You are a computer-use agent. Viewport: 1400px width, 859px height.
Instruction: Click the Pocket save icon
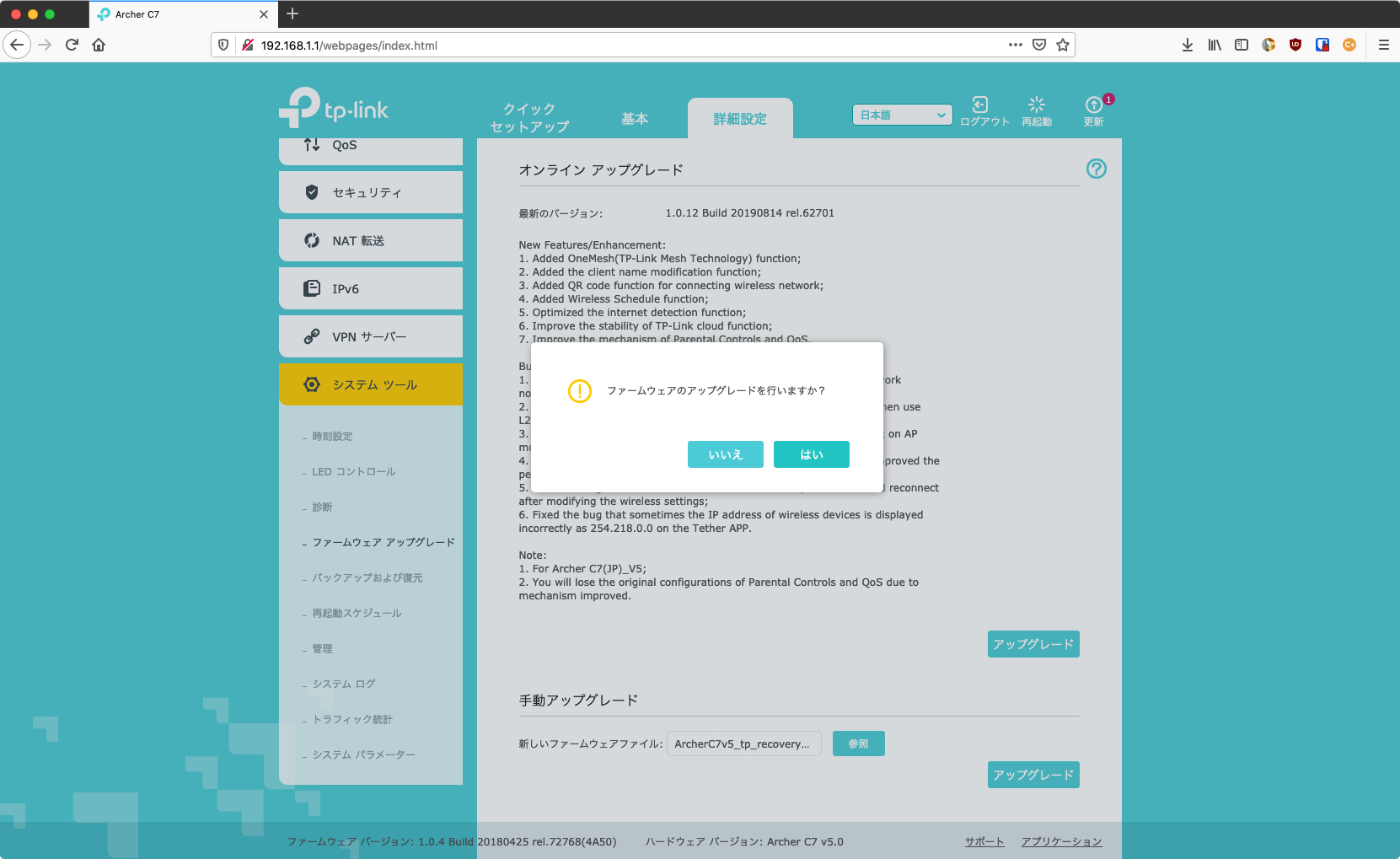(1039, 45)
